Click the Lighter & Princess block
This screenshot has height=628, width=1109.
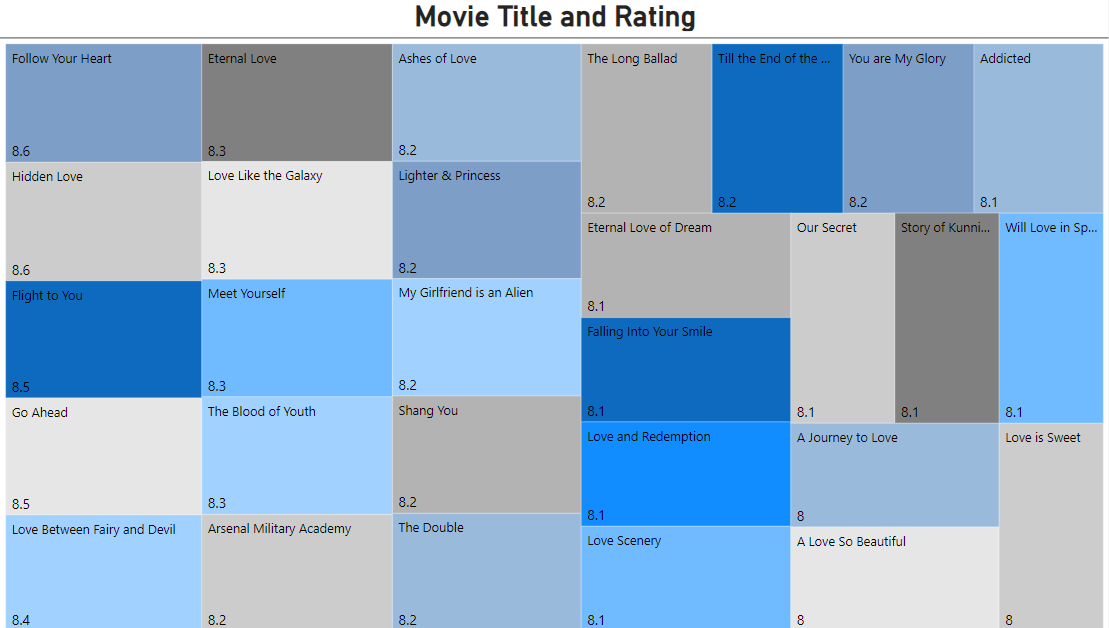[486, 220]
